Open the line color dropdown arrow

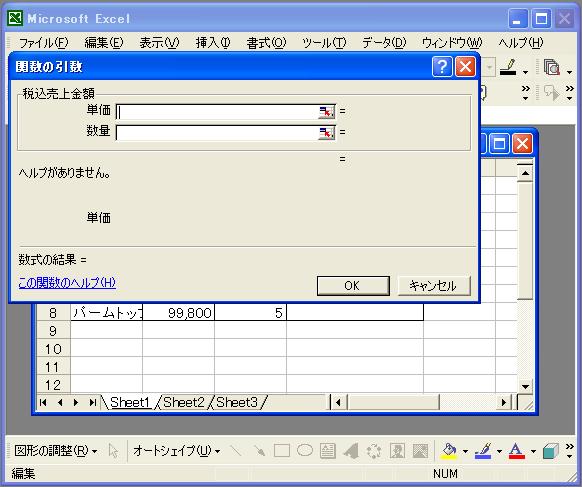499,451
